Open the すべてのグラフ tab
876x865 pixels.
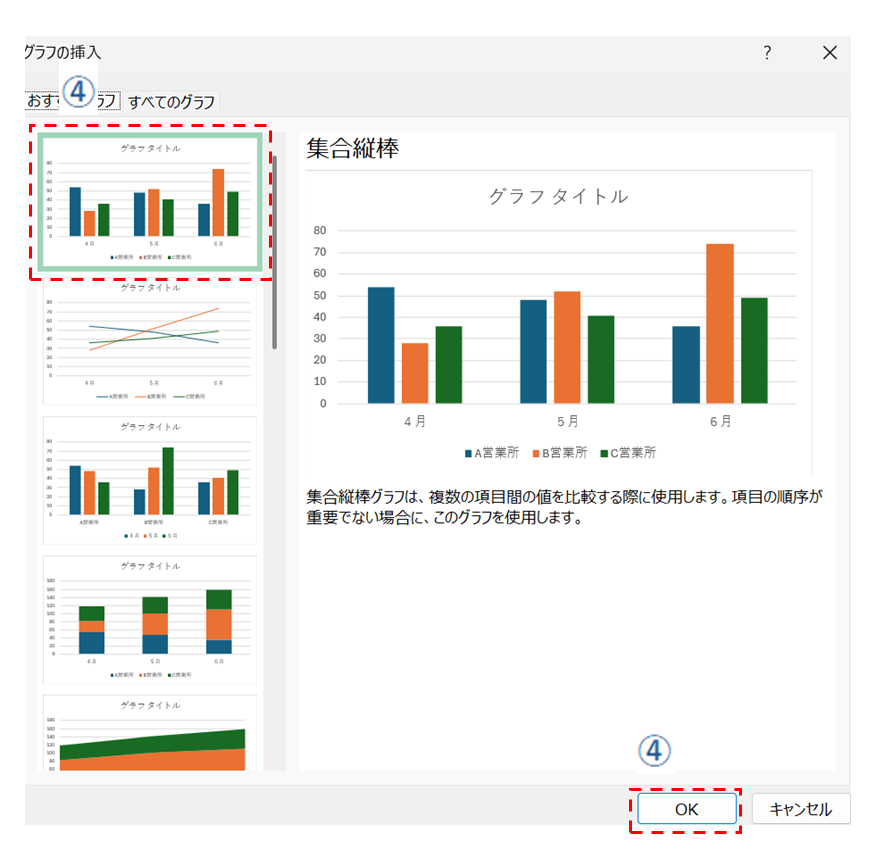pyautogui.click(x=171, y=101)
